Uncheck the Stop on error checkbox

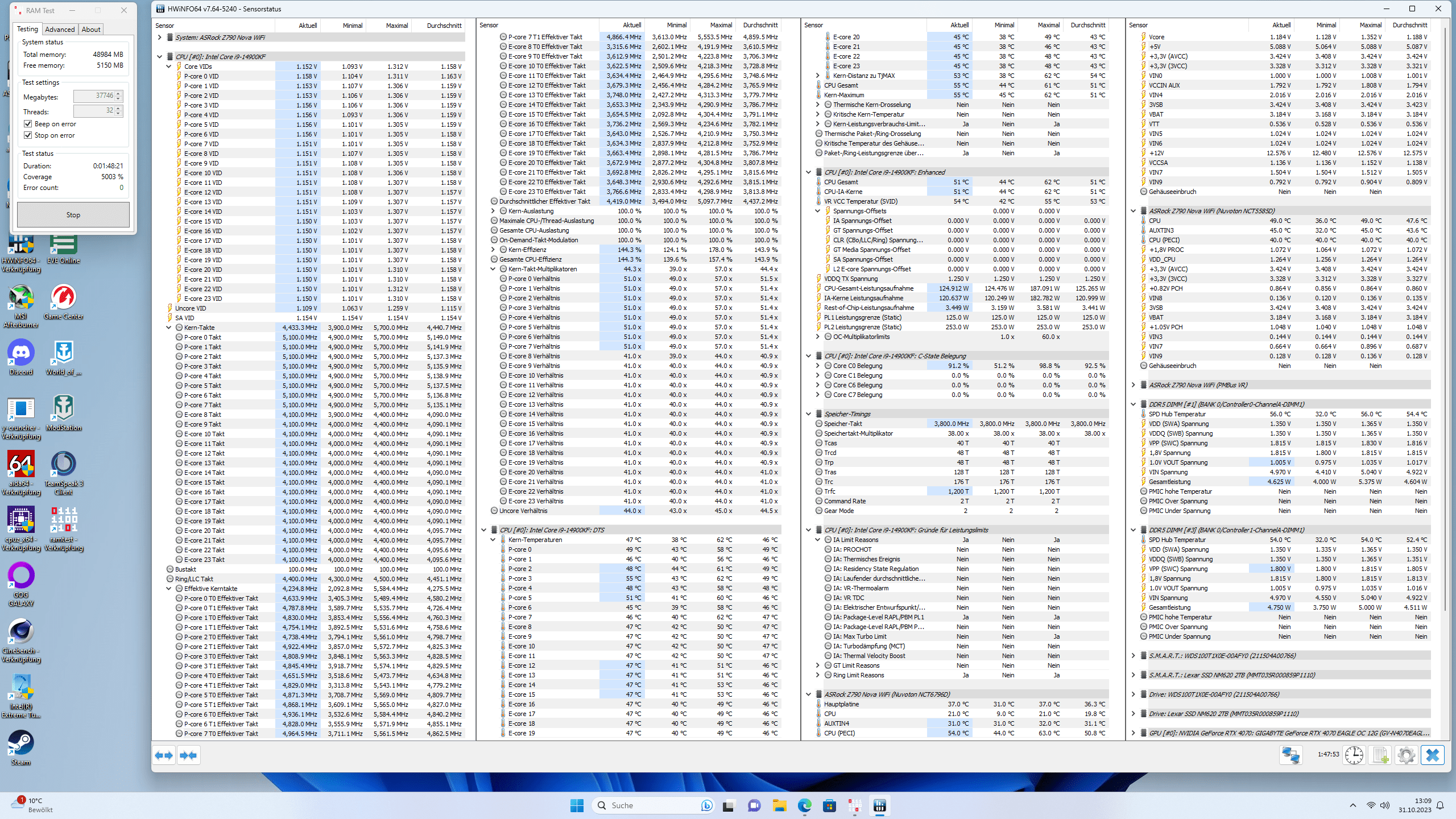point(28,135)
